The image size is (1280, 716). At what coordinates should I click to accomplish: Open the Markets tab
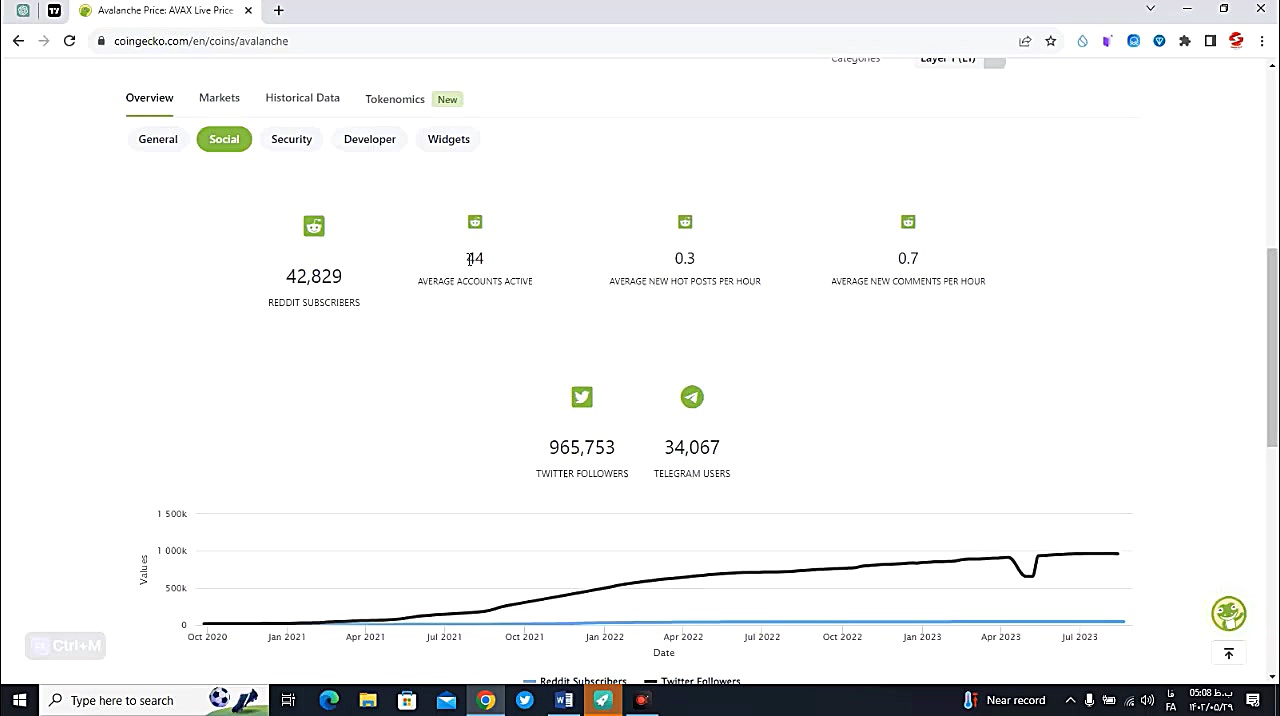click(x=219, y=98)
